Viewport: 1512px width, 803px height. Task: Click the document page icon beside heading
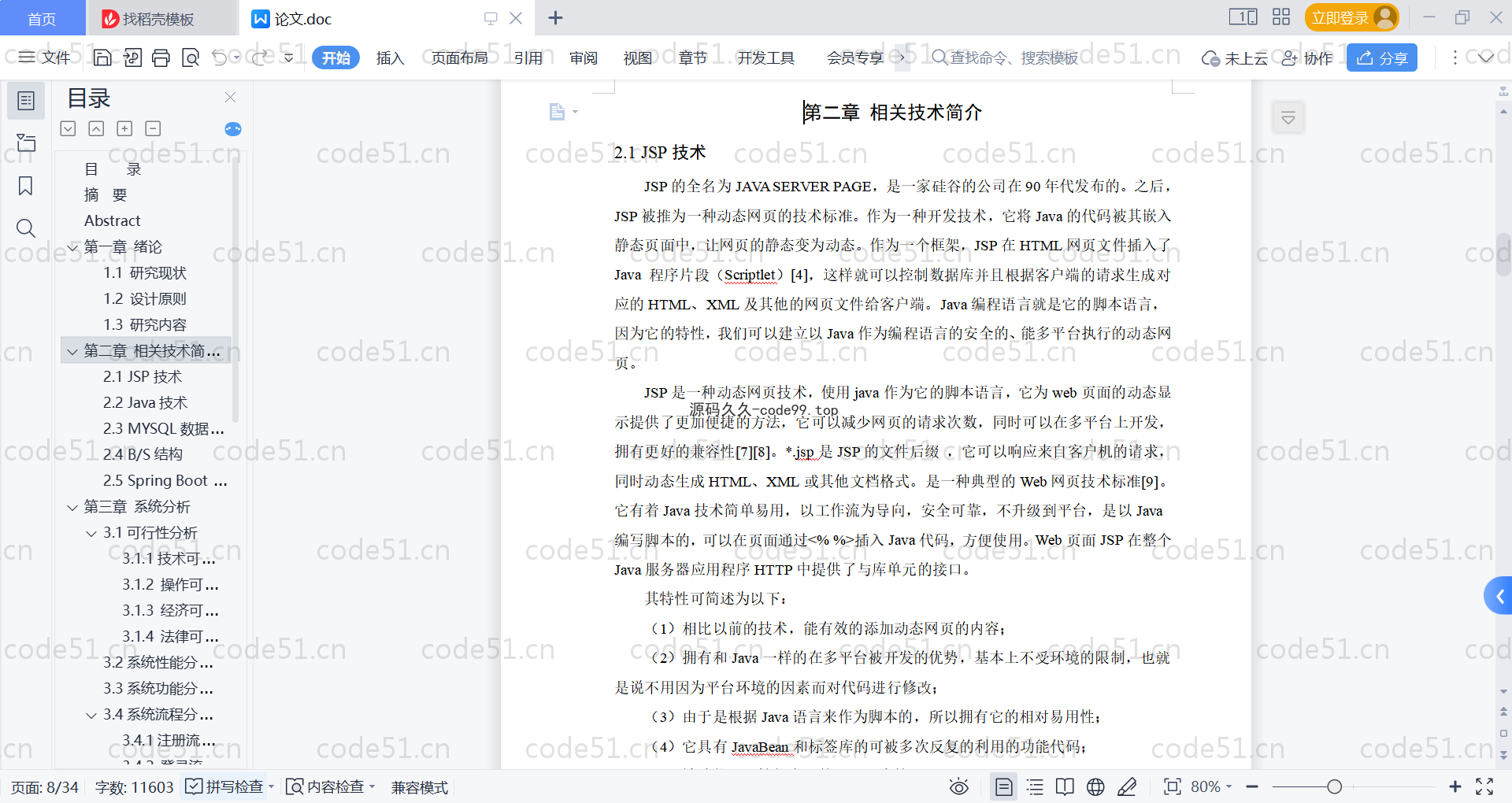pyautogui.click(x=557, y=112)
